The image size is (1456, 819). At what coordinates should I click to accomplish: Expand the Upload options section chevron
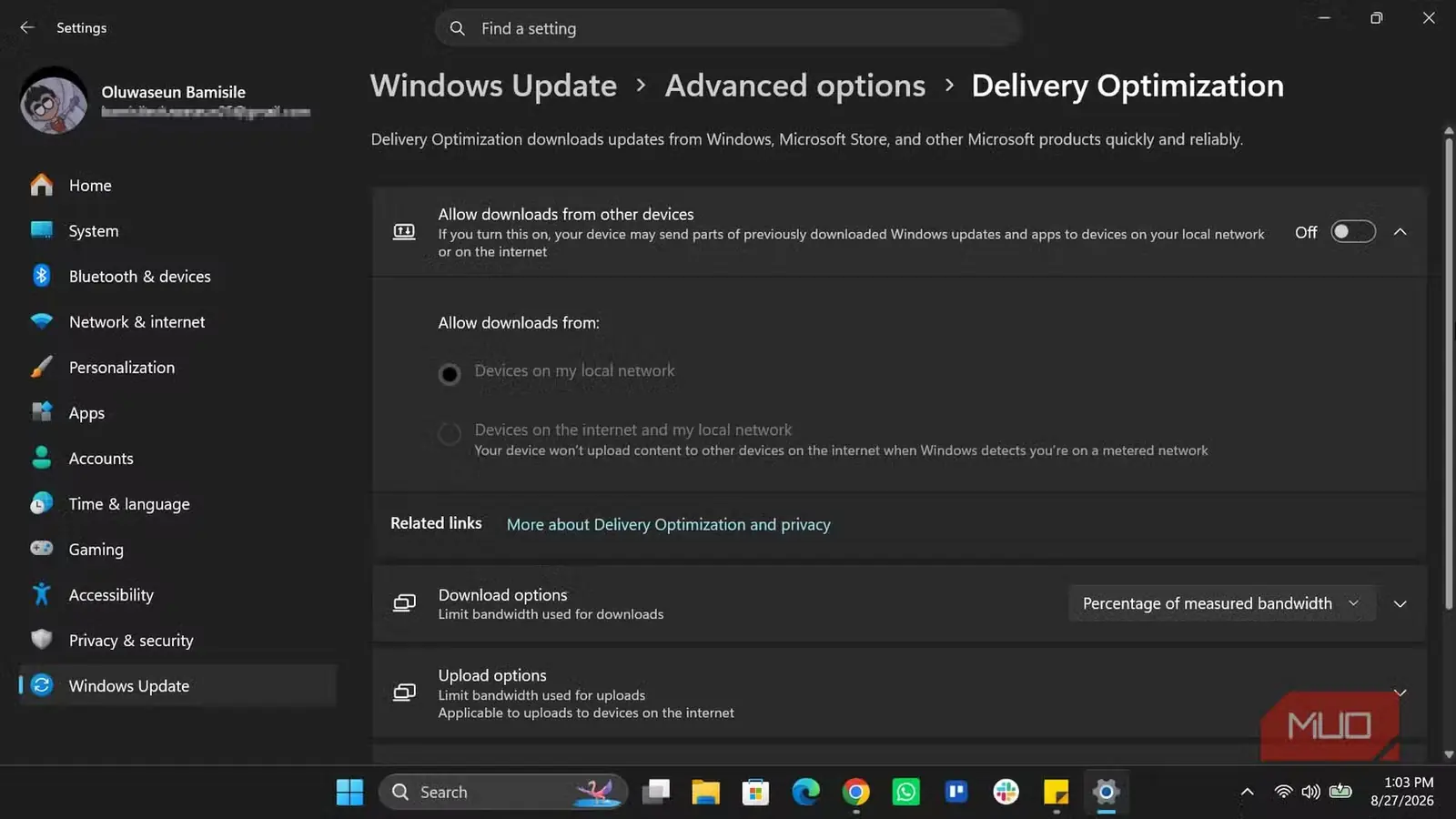pyautogui.click(x=1400, y=693)
